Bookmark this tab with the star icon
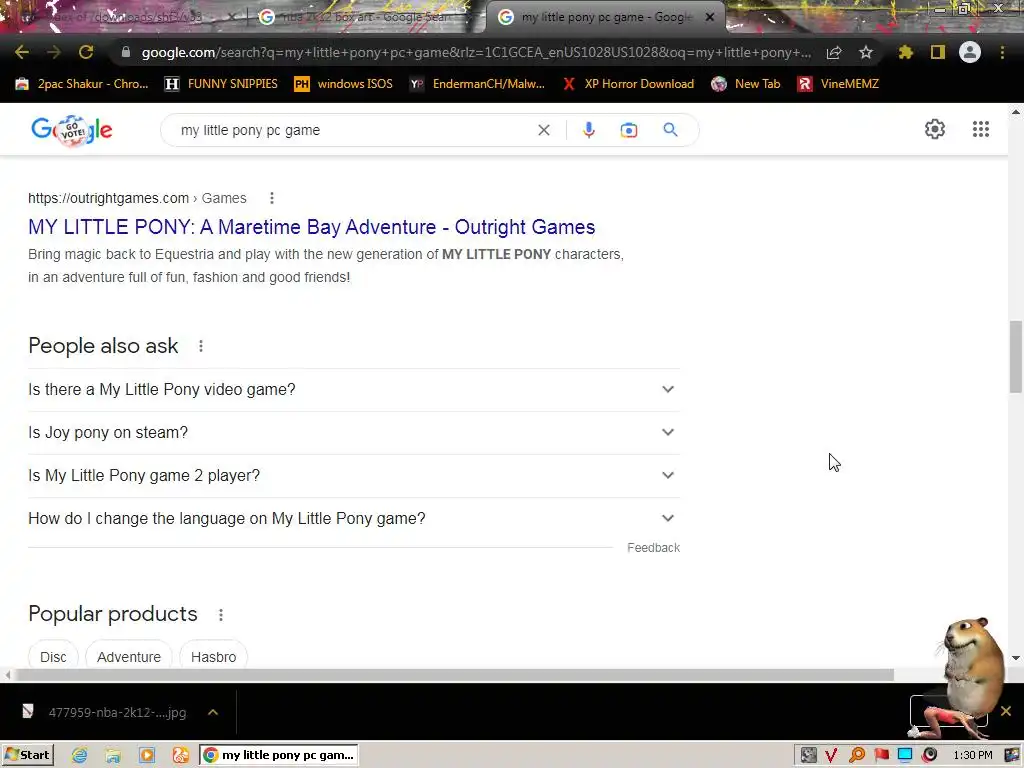1024x768 pixels. coord(866,52)
